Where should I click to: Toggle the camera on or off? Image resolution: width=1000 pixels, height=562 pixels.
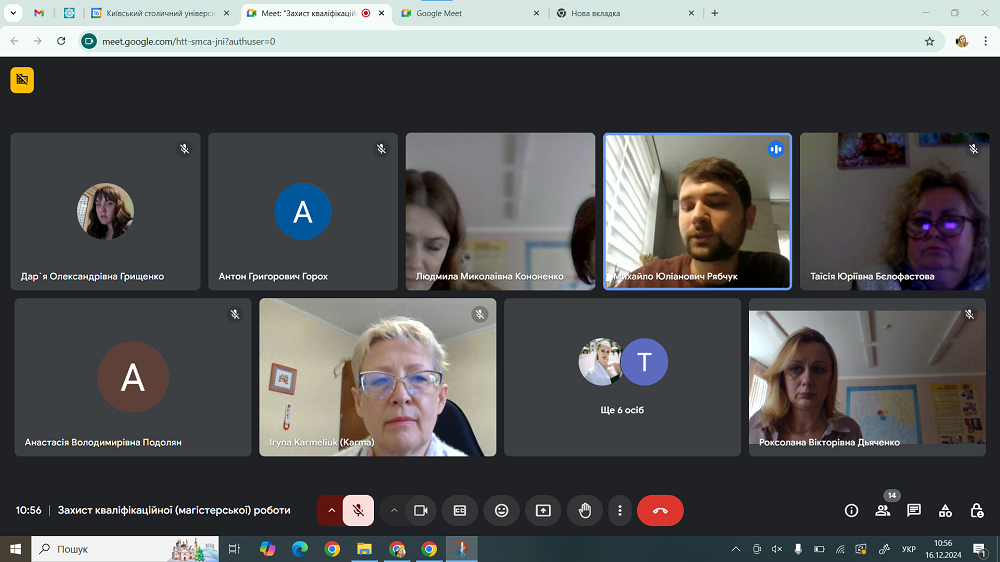click(421, 510)
